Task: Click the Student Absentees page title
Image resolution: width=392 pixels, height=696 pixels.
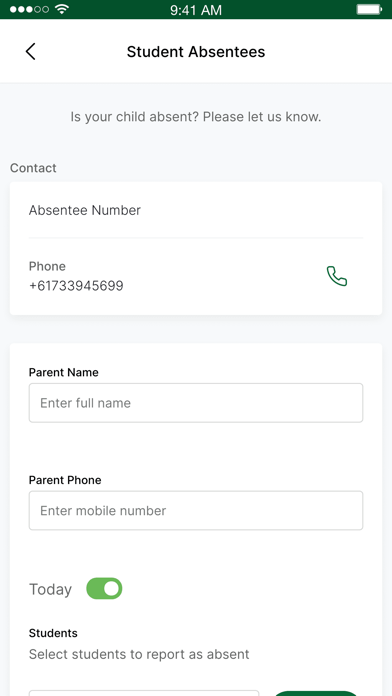Action: (196, 52)
